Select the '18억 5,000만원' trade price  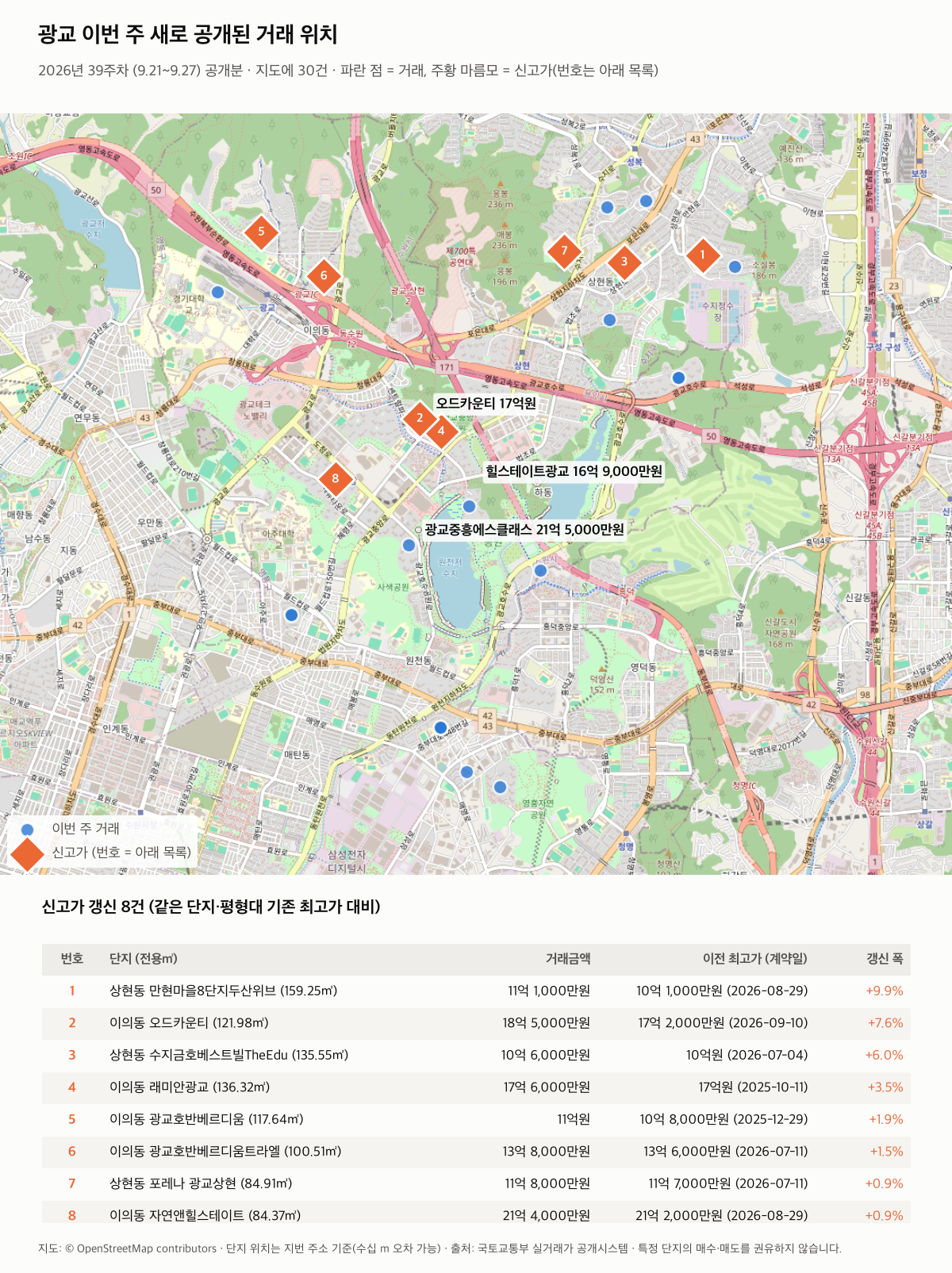[547, 1023]
